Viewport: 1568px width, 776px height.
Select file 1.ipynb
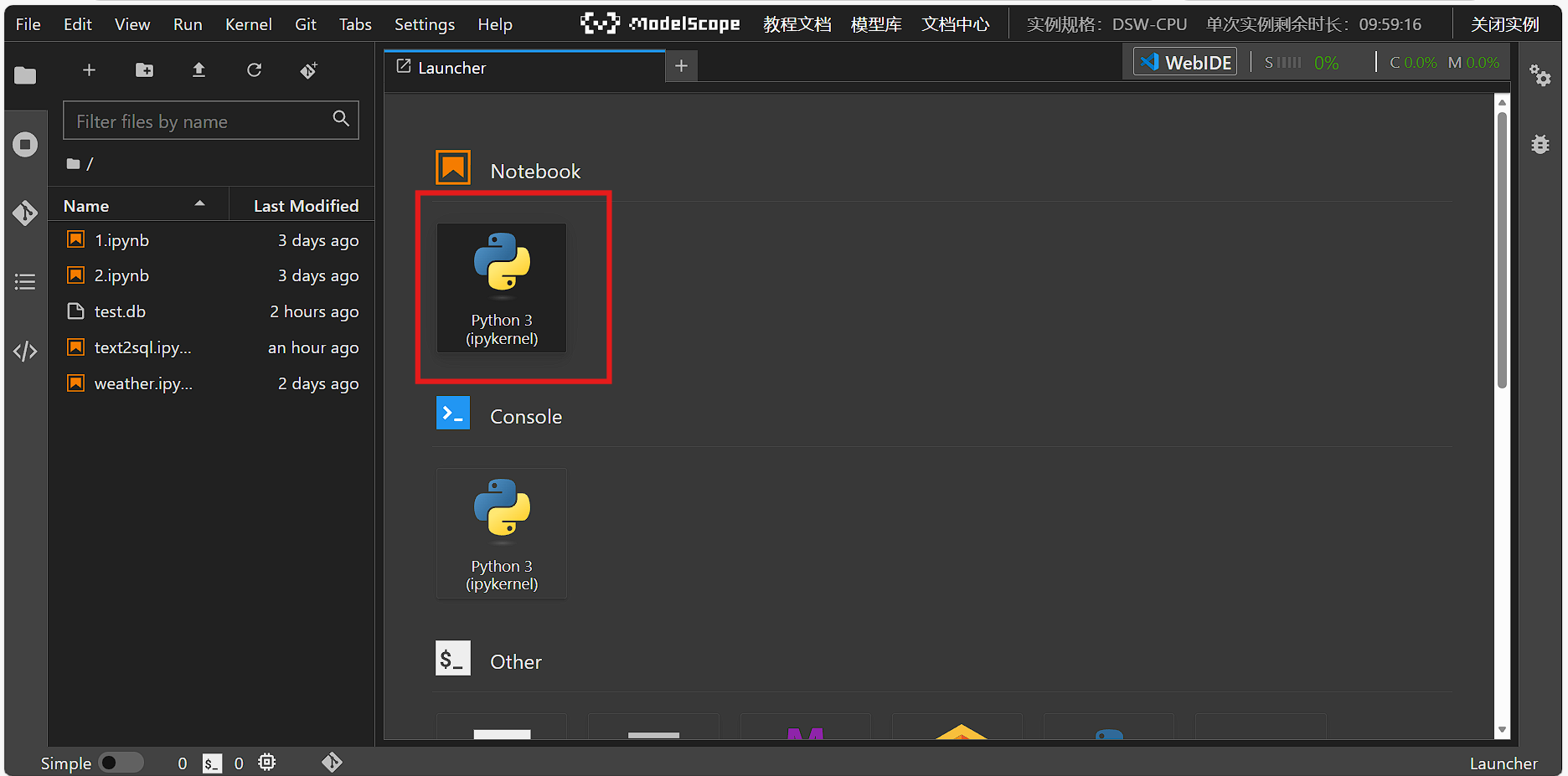211,240
